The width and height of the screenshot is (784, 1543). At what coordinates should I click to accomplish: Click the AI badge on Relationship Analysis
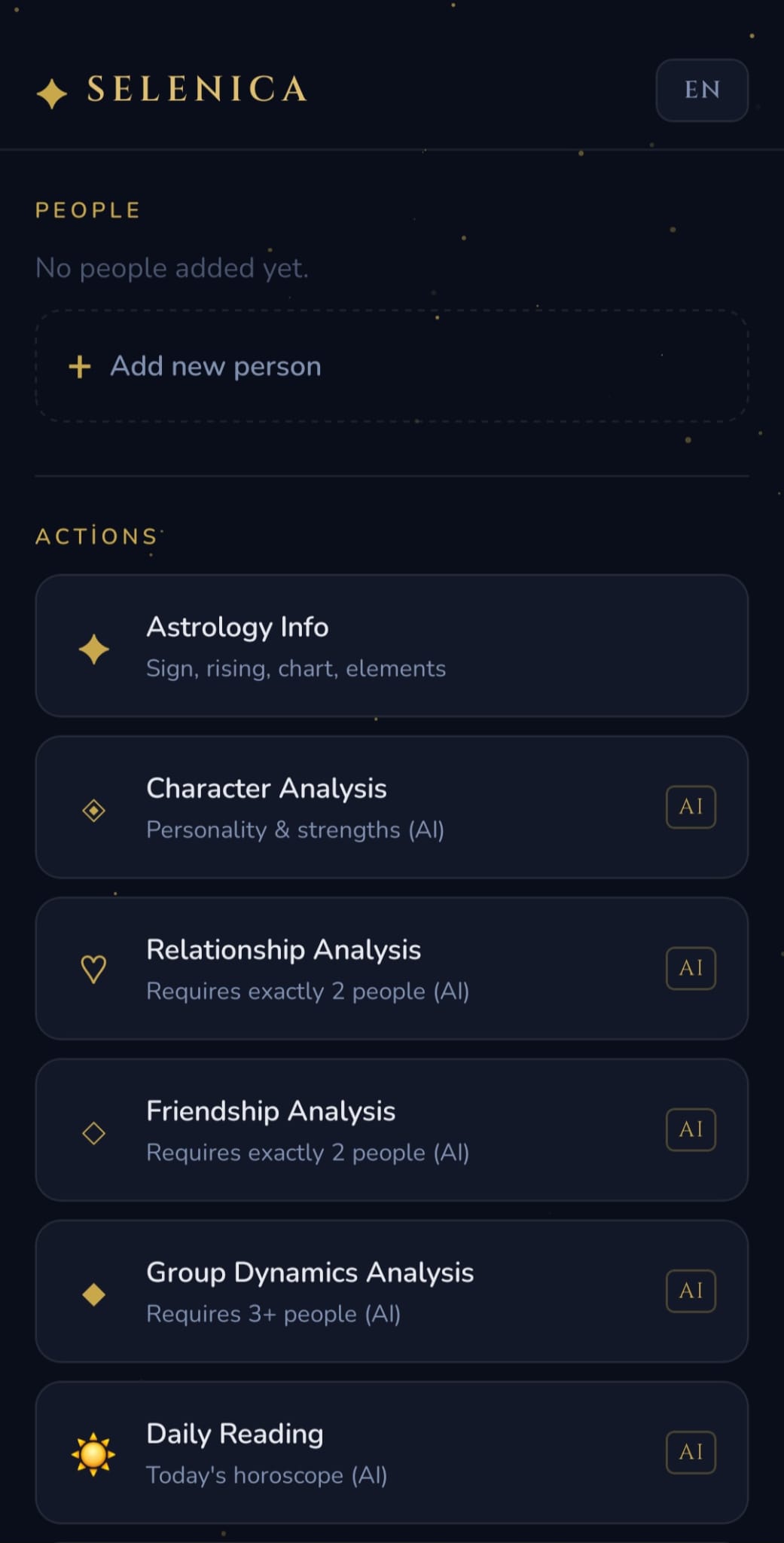tap(691, 968)
